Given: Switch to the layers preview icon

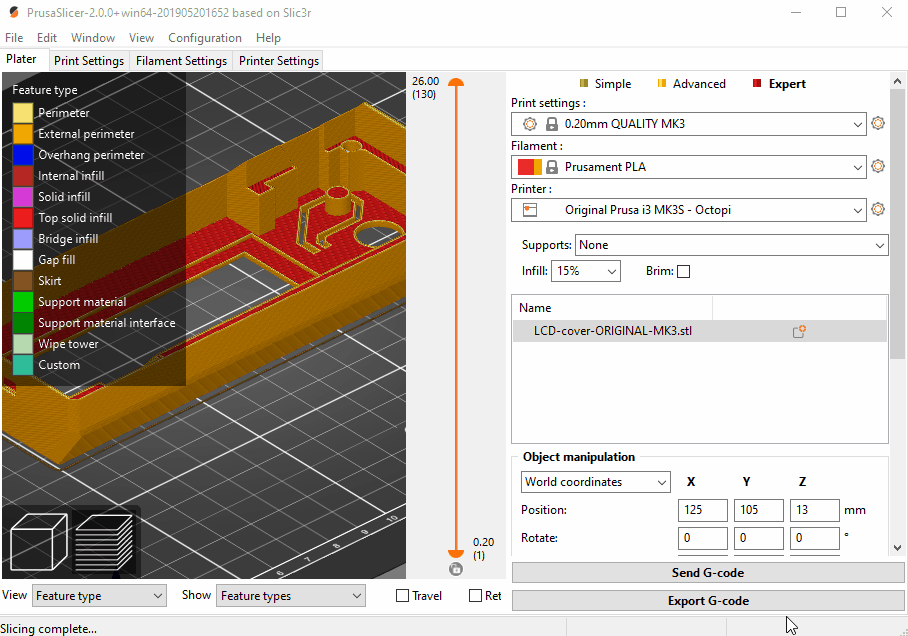Looking at the screenshot, I should tap(105, 541).
